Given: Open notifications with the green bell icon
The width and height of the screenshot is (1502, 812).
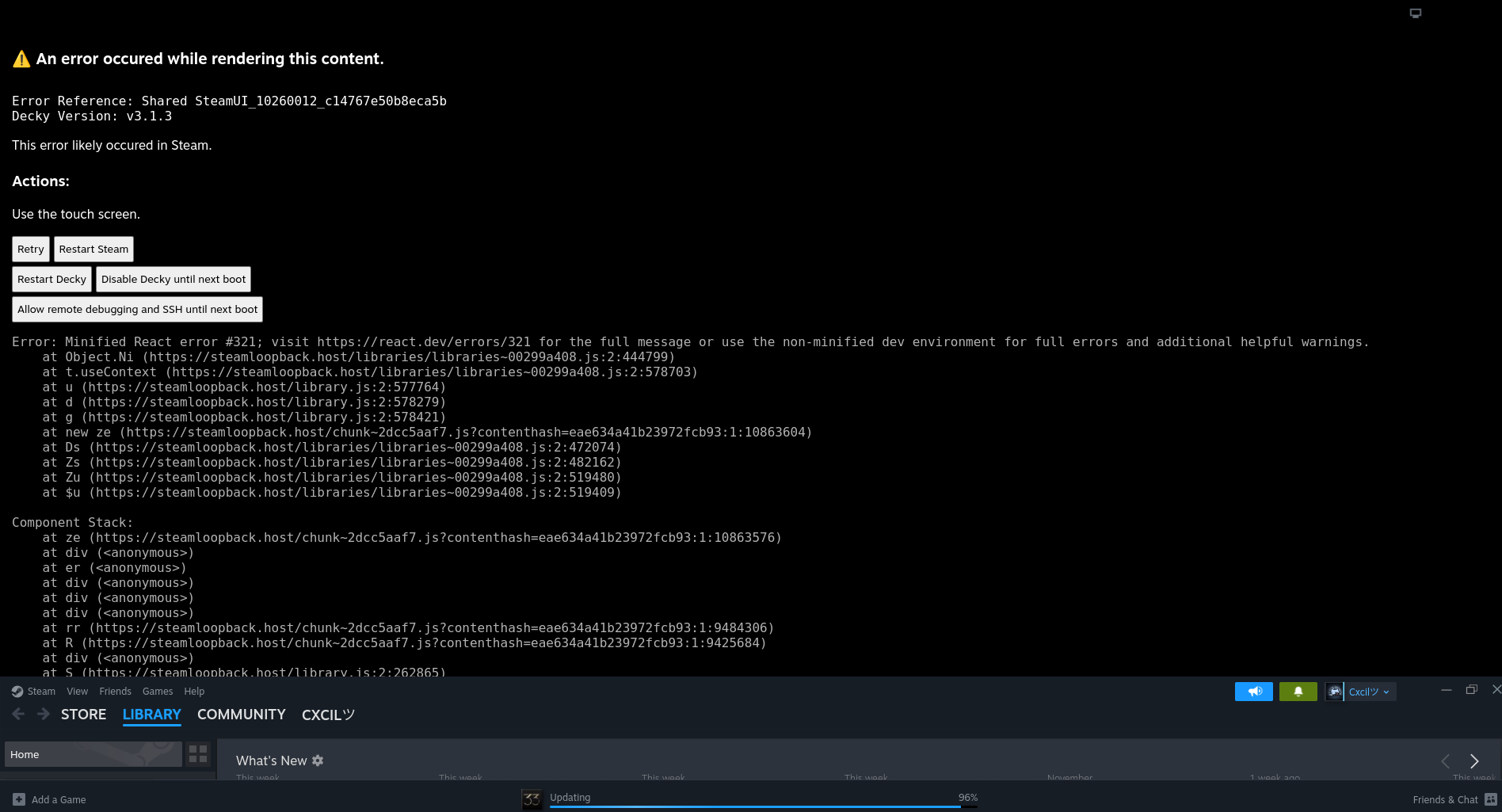Looking at the screenshot, I should pos(1298,692).
